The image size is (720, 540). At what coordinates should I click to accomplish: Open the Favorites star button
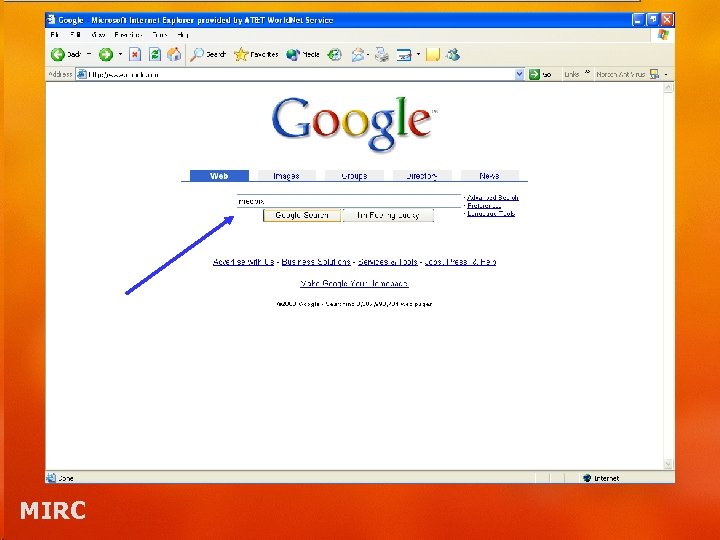256,55
